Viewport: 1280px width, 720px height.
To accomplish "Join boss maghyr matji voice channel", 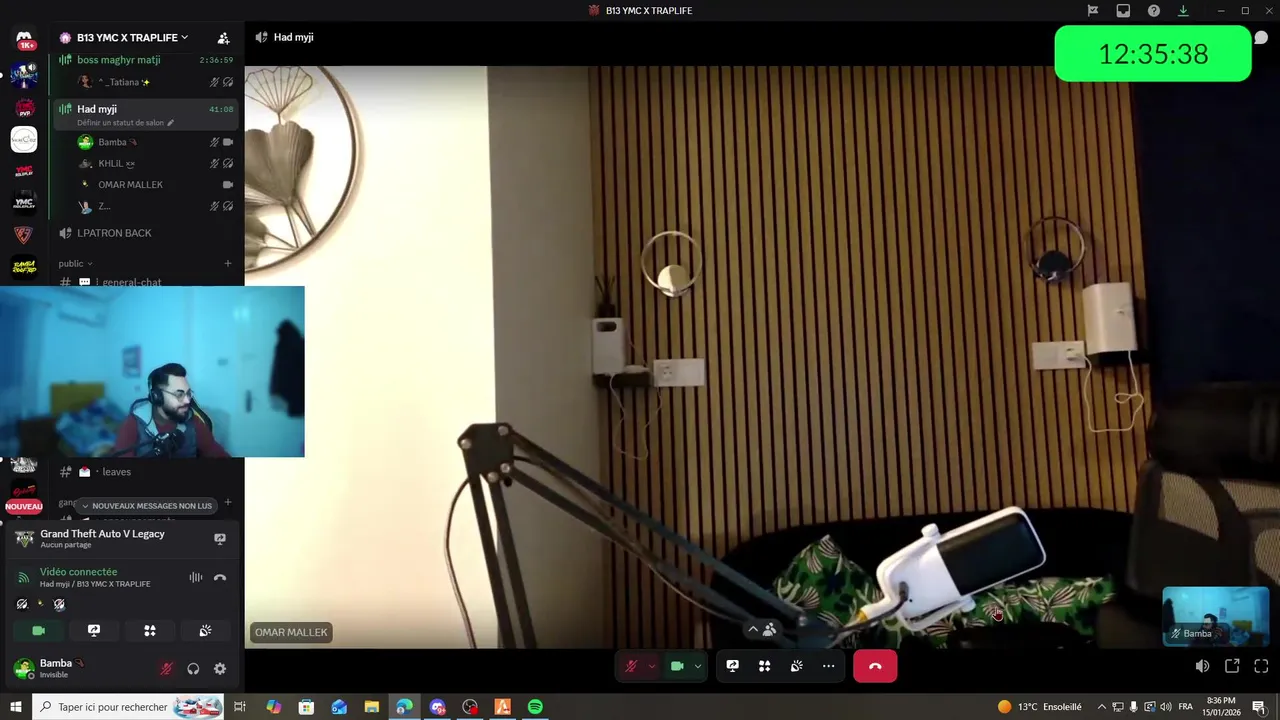I will (147, 60).
